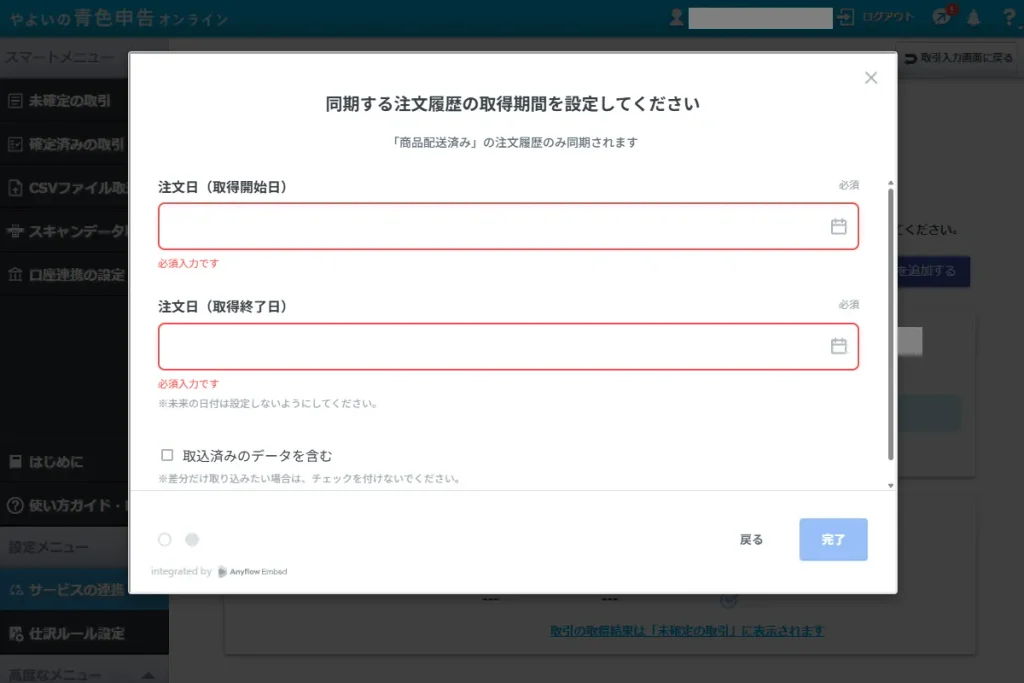1024x683 pixels.
Task: Click the 確定済みの取引 checklist icon
Action: (15, 144)
